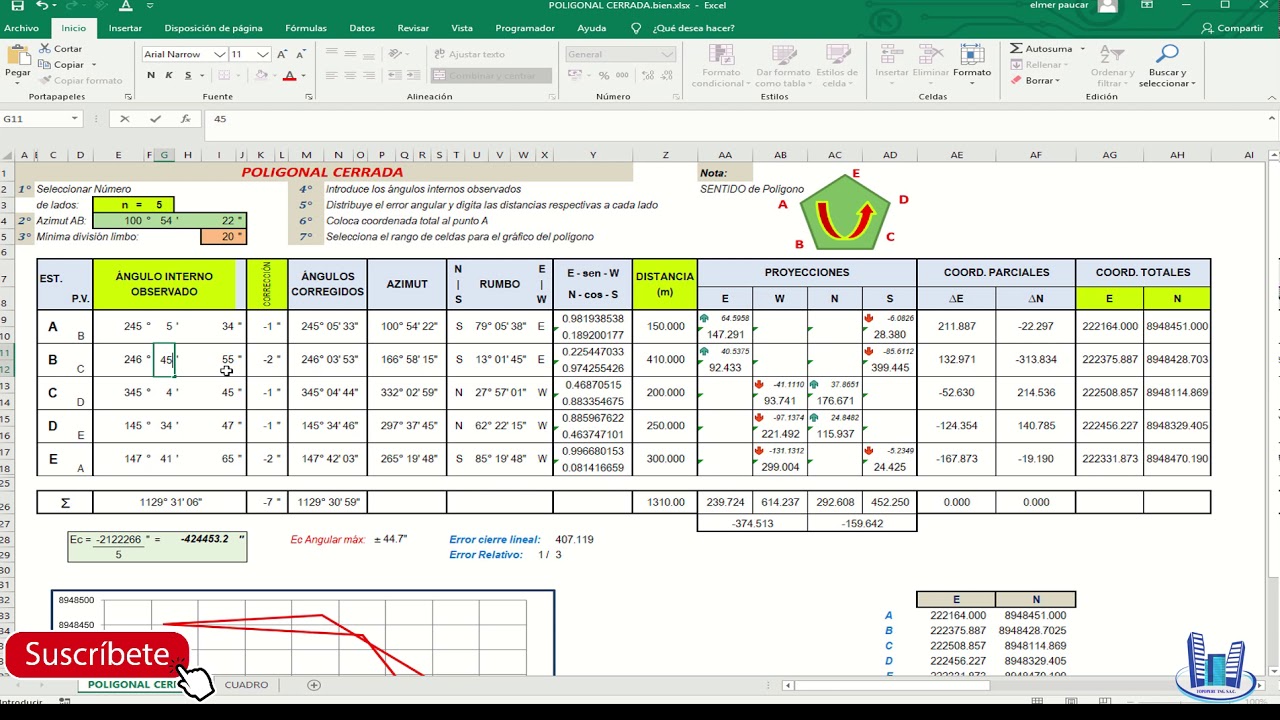Image resolution: width=1280 pixels, height=720 pixels.
Task: Toggle bold N formatting
Action: [151, 75]
